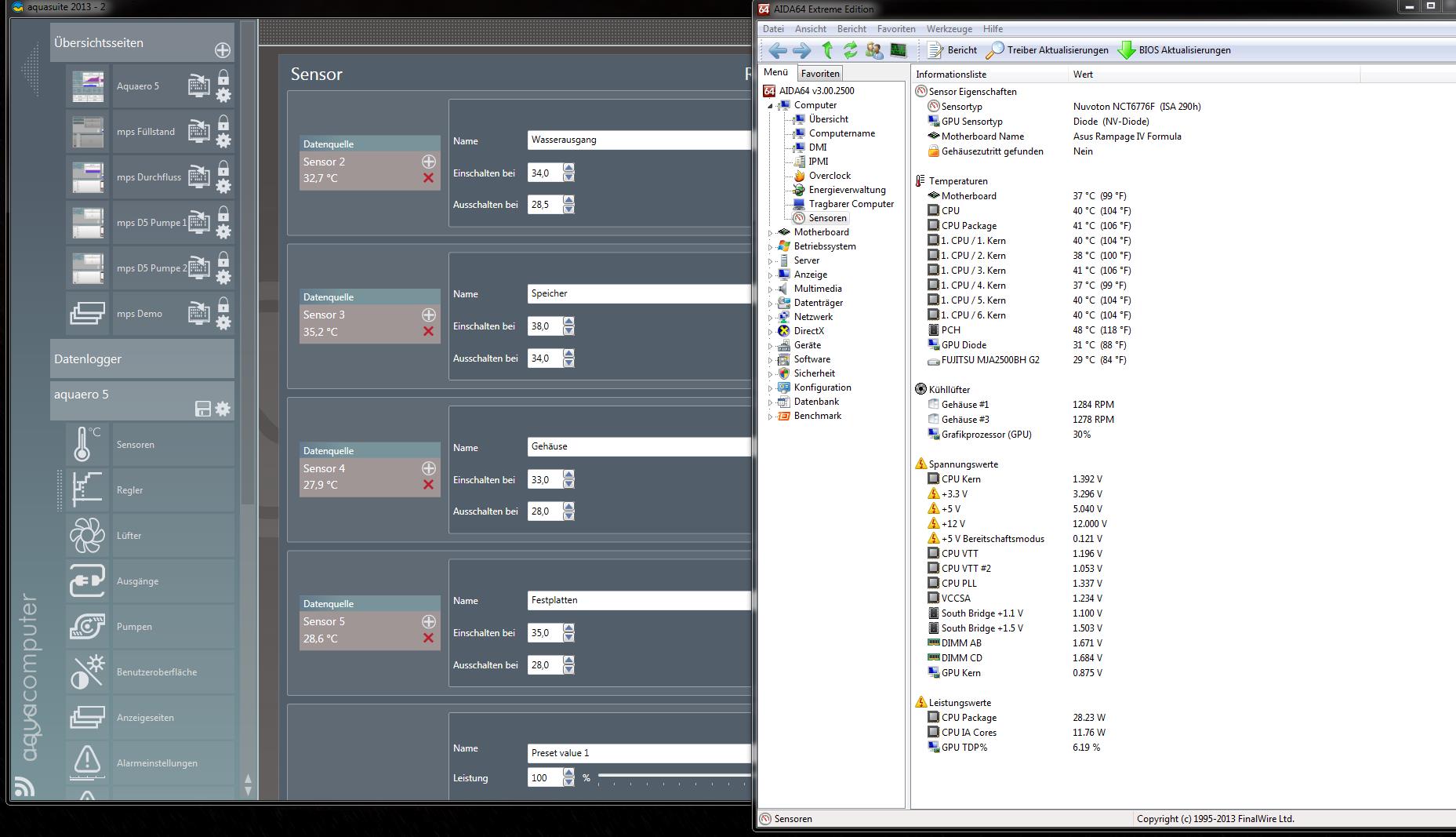Open the Lüfter fan icon in aquasuite
Screen dimensions: 1456x837
(x=86, y=536)
